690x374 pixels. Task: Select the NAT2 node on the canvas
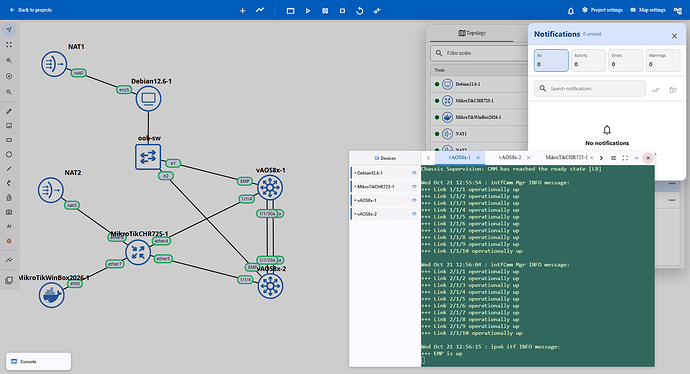point(51,190)
